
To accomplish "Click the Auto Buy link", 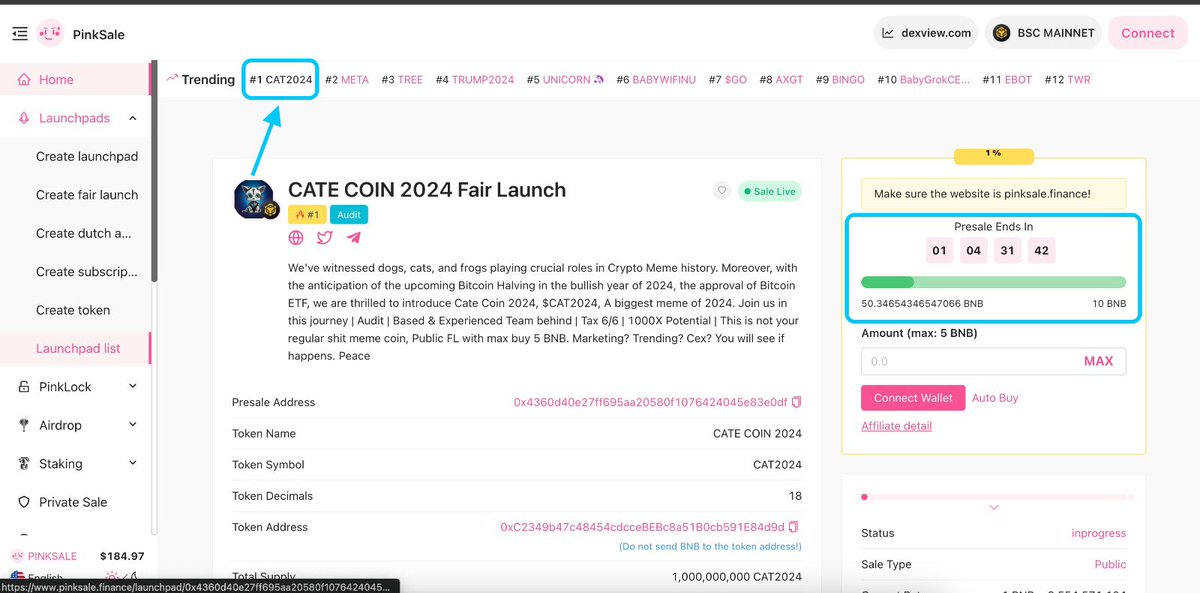I will (x=995, y=398).
